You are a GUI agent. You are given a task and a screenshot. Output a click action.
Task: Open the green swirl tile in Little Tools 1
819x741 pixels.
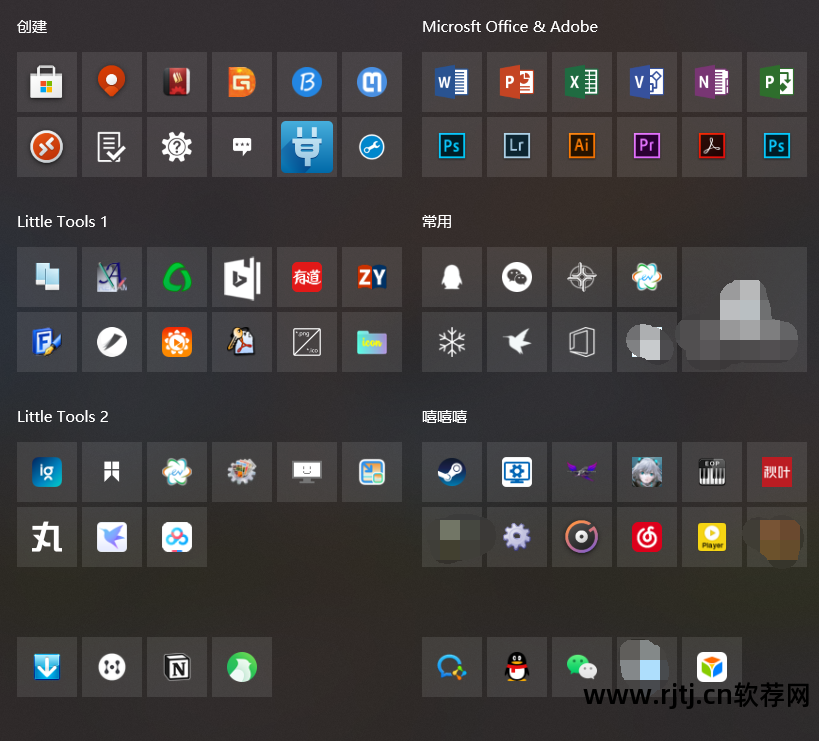177,277
